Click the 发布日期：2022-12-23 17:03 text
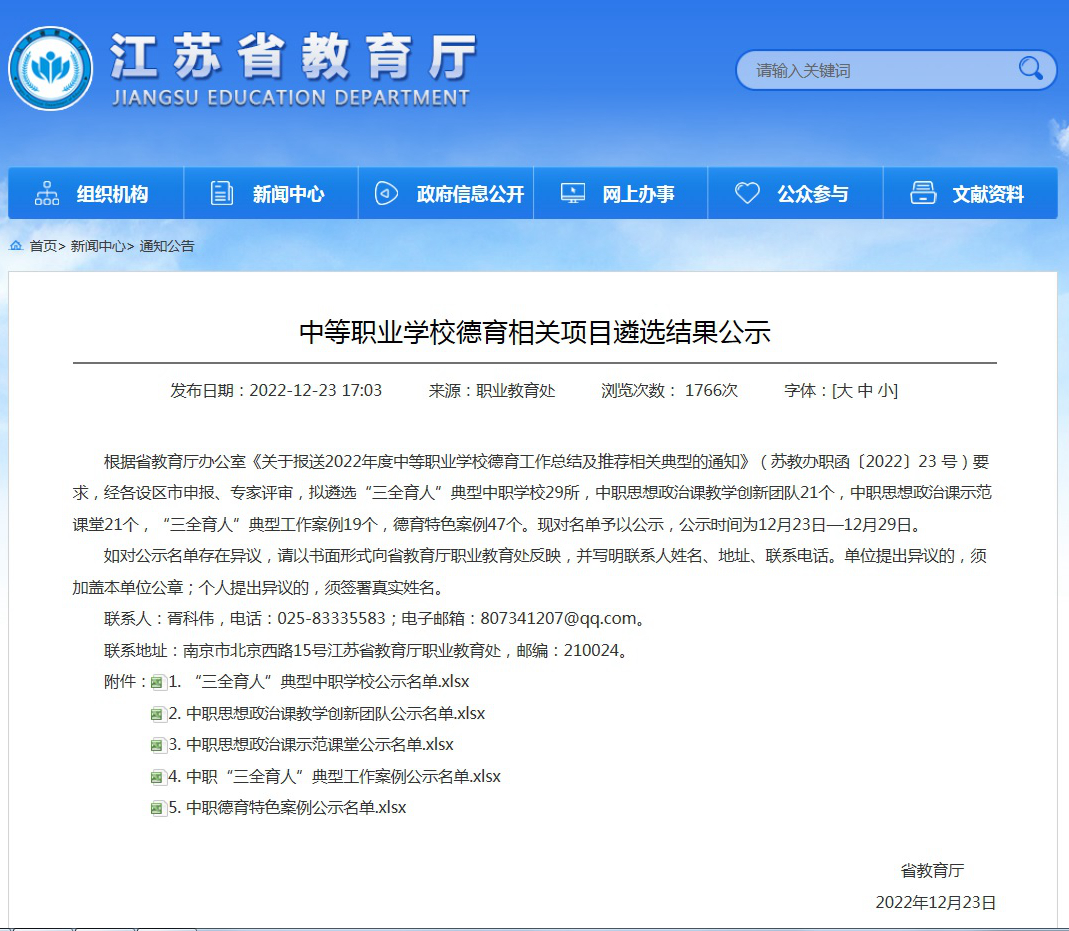Image resolution: width=1069 pixels, height=931 pixels. click(x=276, y=391)
